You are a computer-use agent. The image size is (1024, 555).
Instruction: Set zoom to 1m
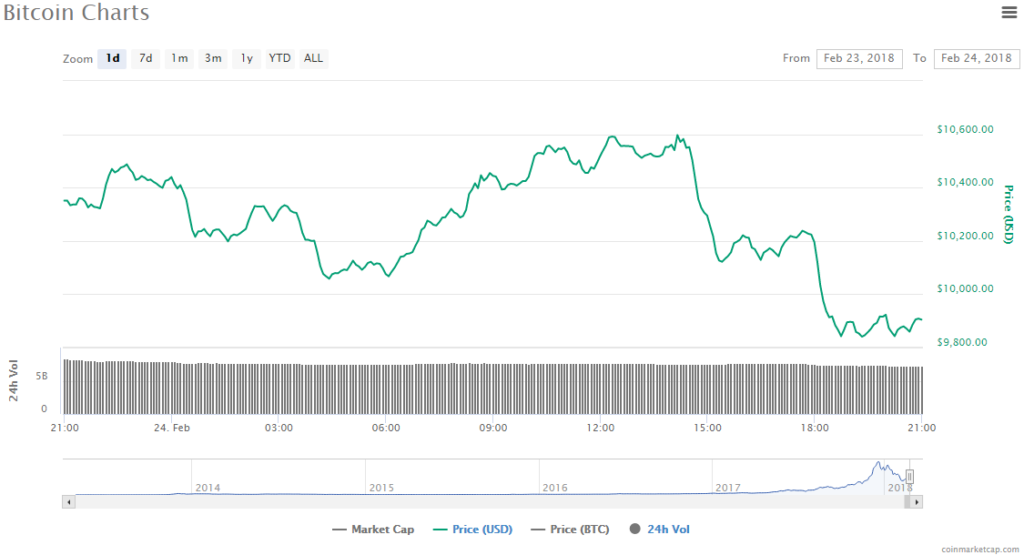pyautogui.click(x=179, y=58)
